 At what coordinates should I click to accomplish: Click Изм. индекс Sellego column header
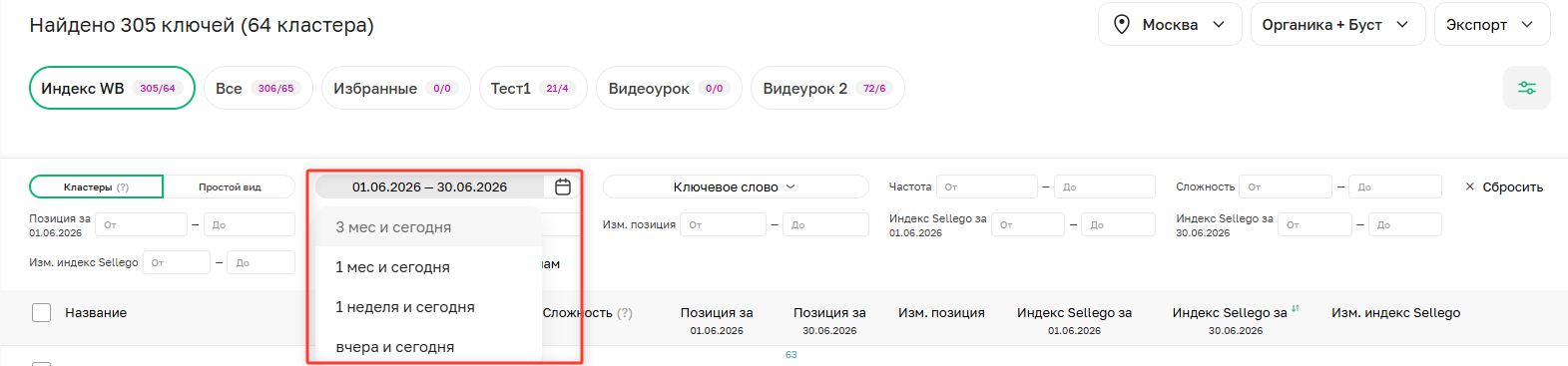(x=1395, y=313)
